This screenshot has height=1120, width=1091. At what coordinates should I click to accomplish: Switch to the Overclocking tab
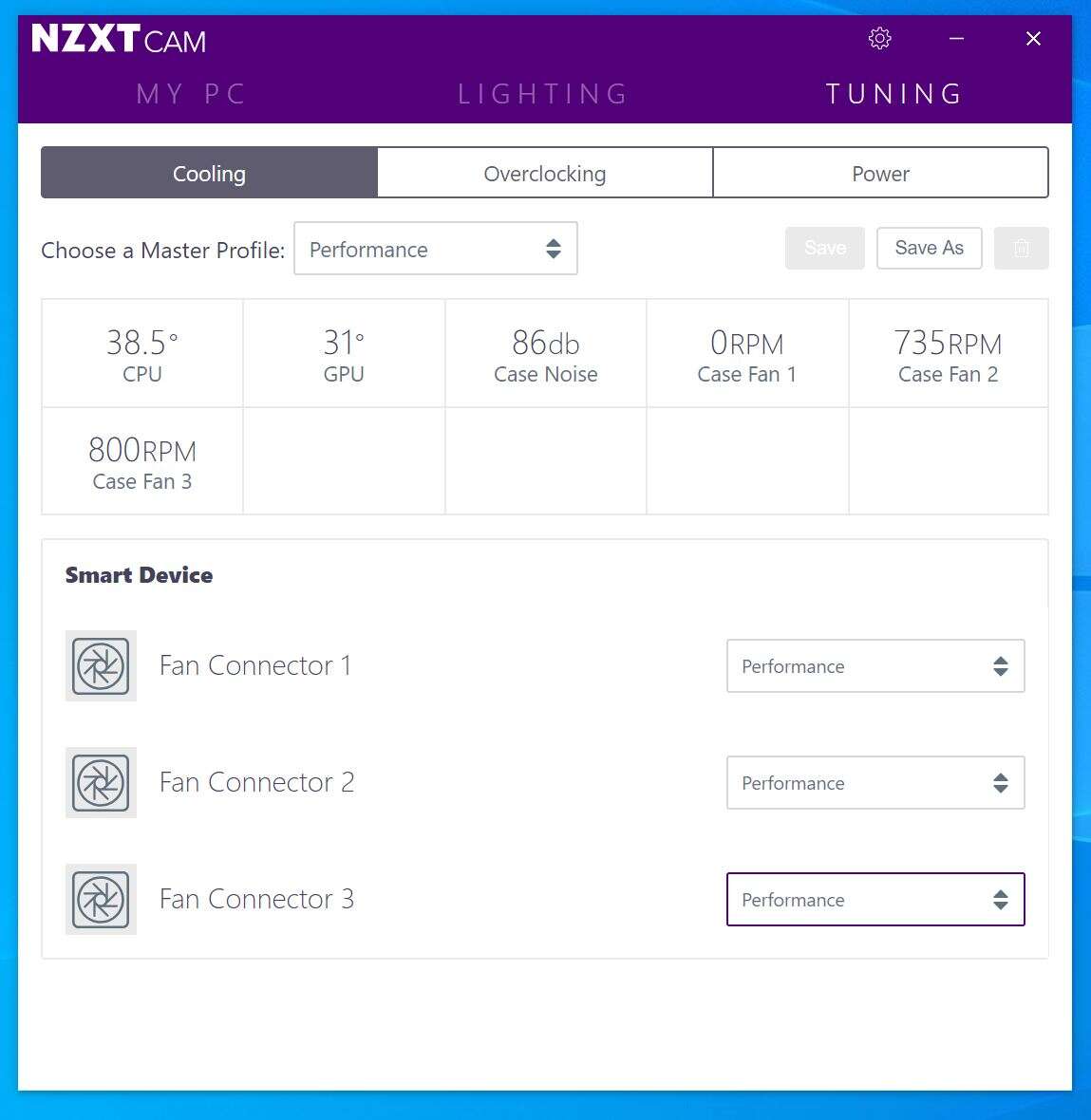point(545,173)
